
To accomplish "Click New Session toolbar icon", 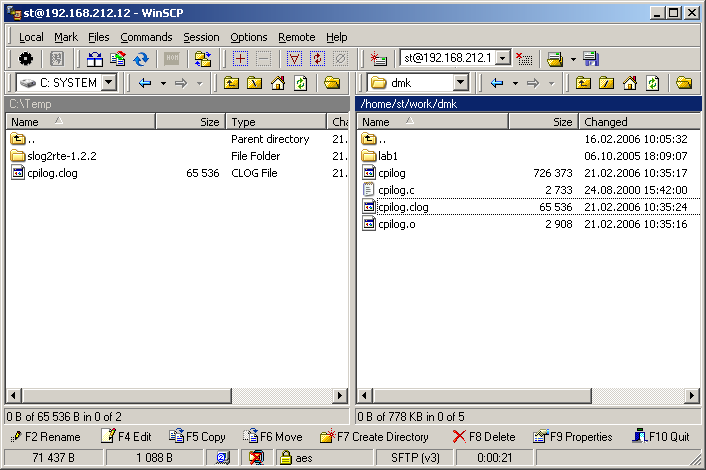I will [x=378, y=59].
